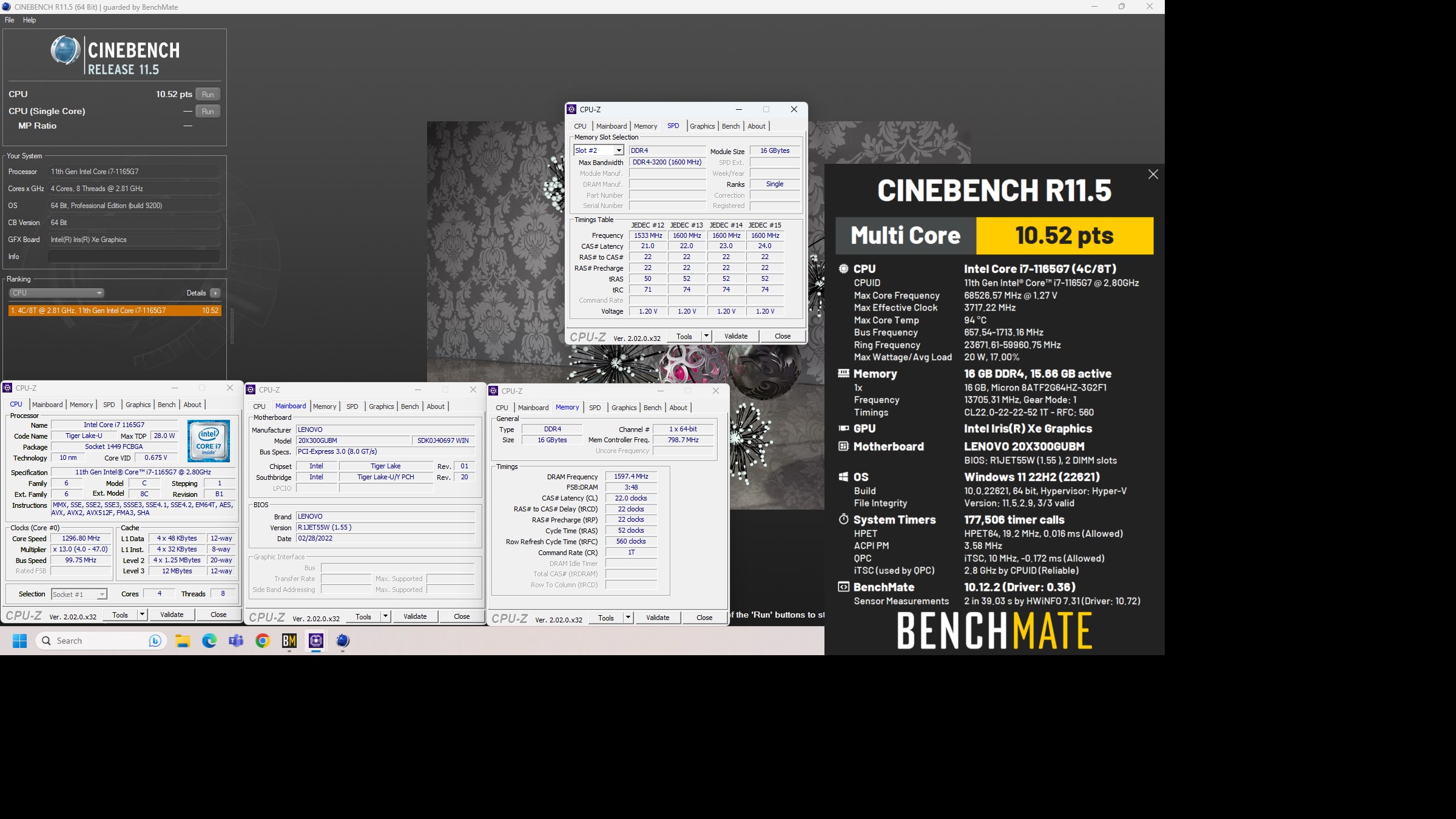Click the Info input field
The width and height of the screenshot is (1456, 819).
click(133, 257)
